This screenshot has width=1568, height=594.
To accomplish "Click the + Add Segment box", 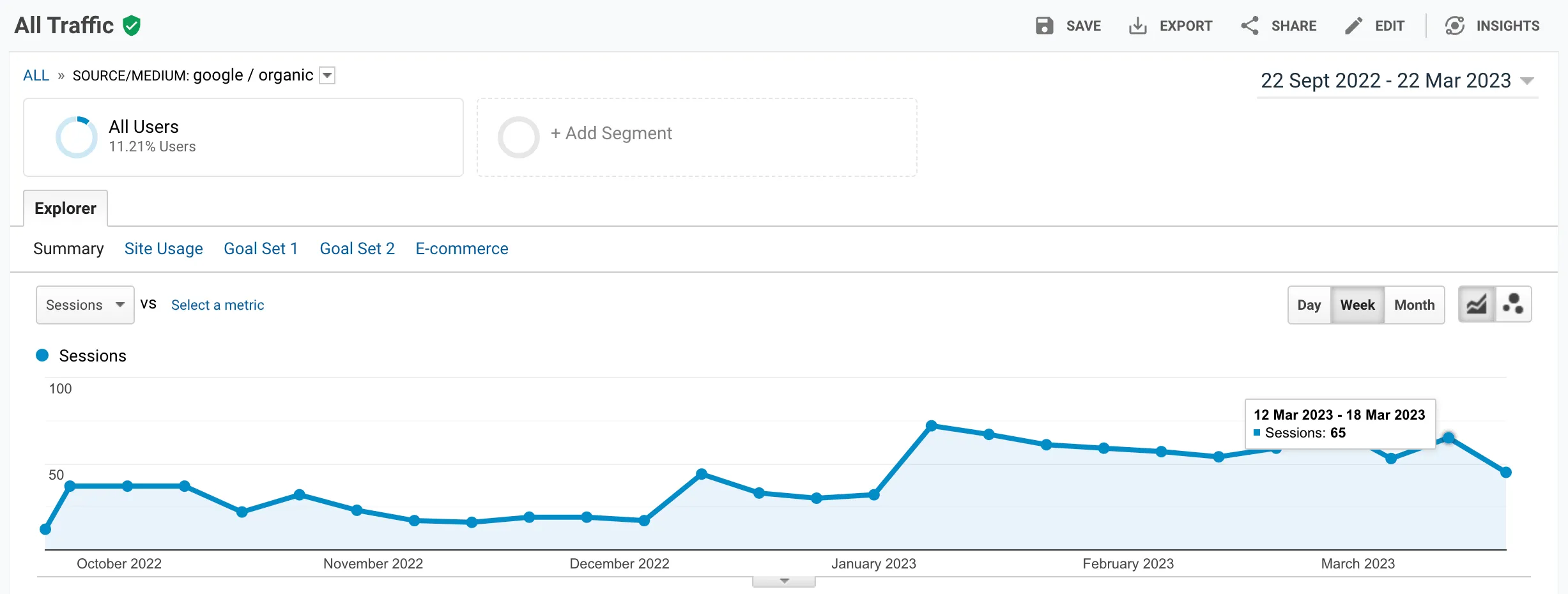I will 697,137.
